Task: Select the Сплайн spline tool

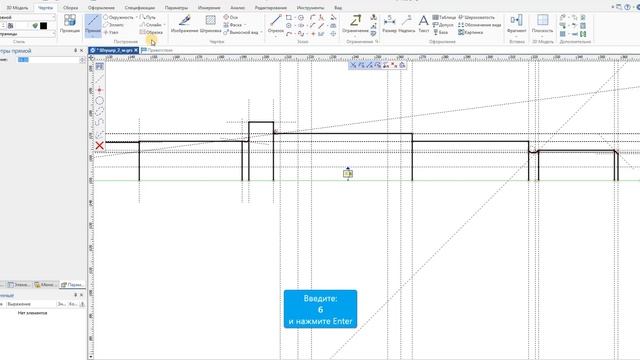Action: 151,24
